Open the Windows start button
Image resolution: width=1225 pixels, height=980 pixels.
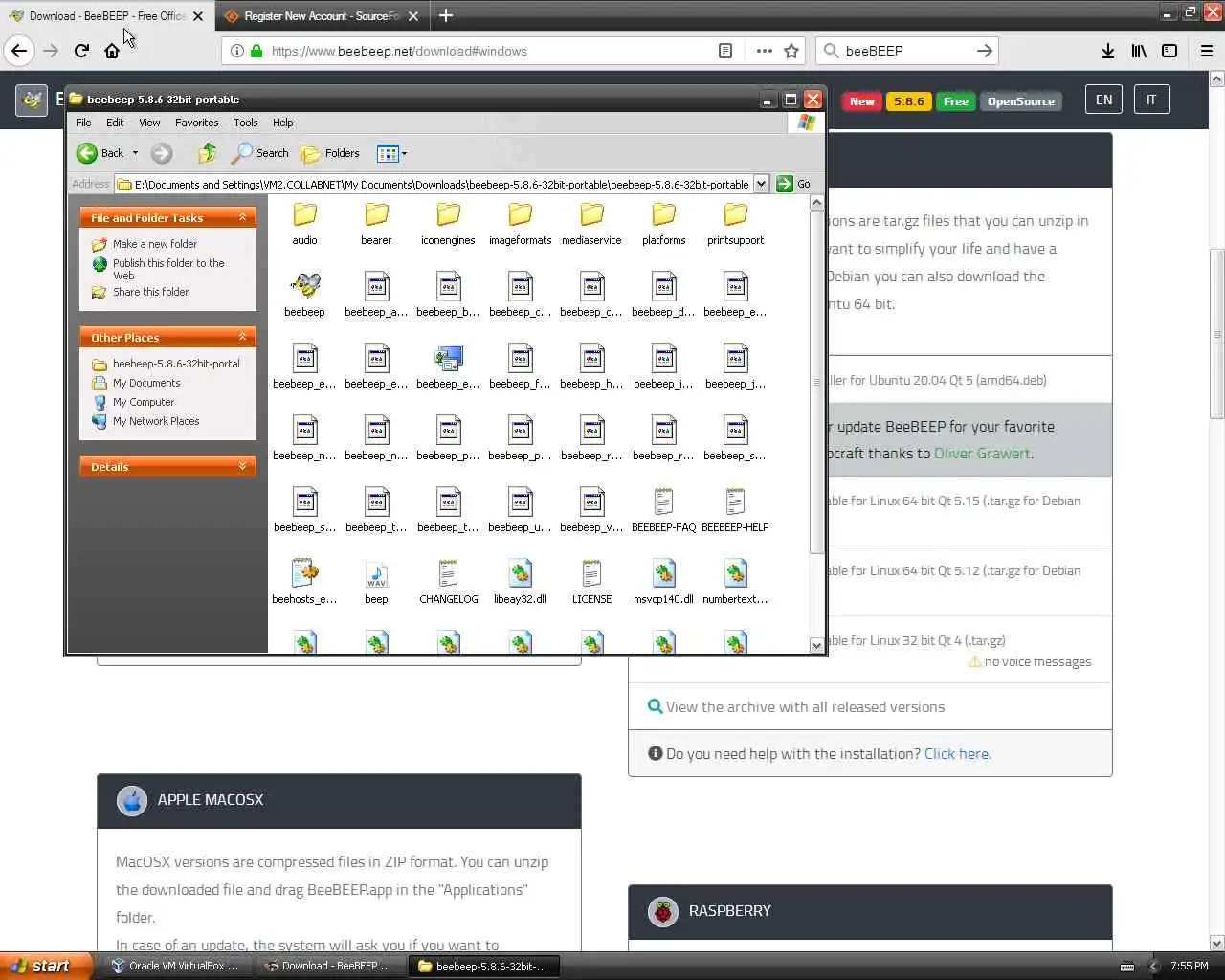[46, 966]
